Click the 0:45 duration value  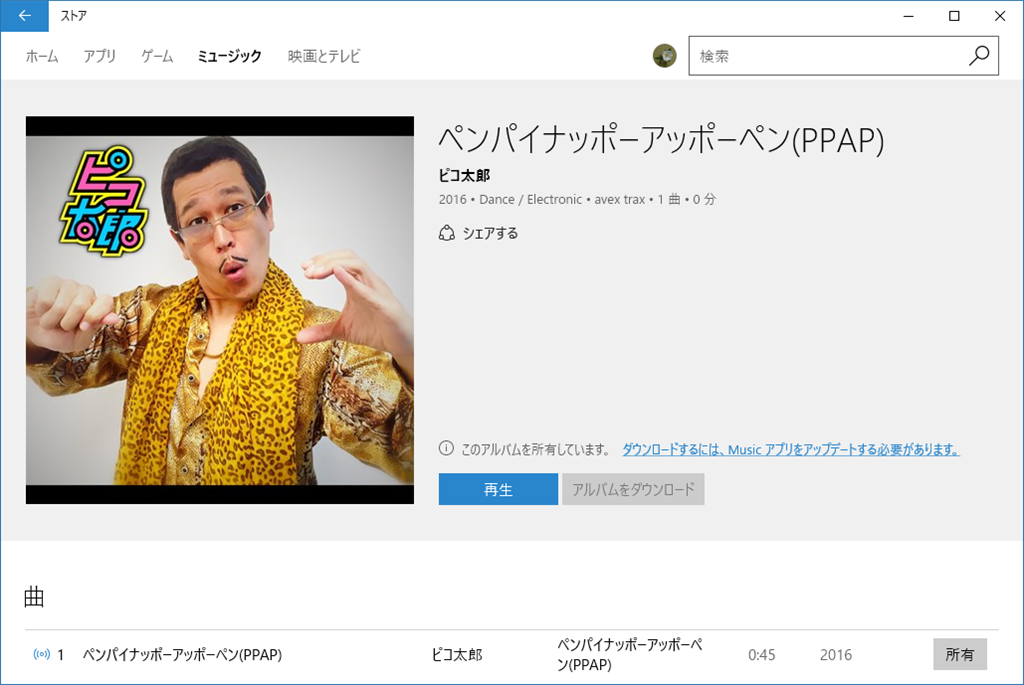pyautogui.click(x=761, y=654)
